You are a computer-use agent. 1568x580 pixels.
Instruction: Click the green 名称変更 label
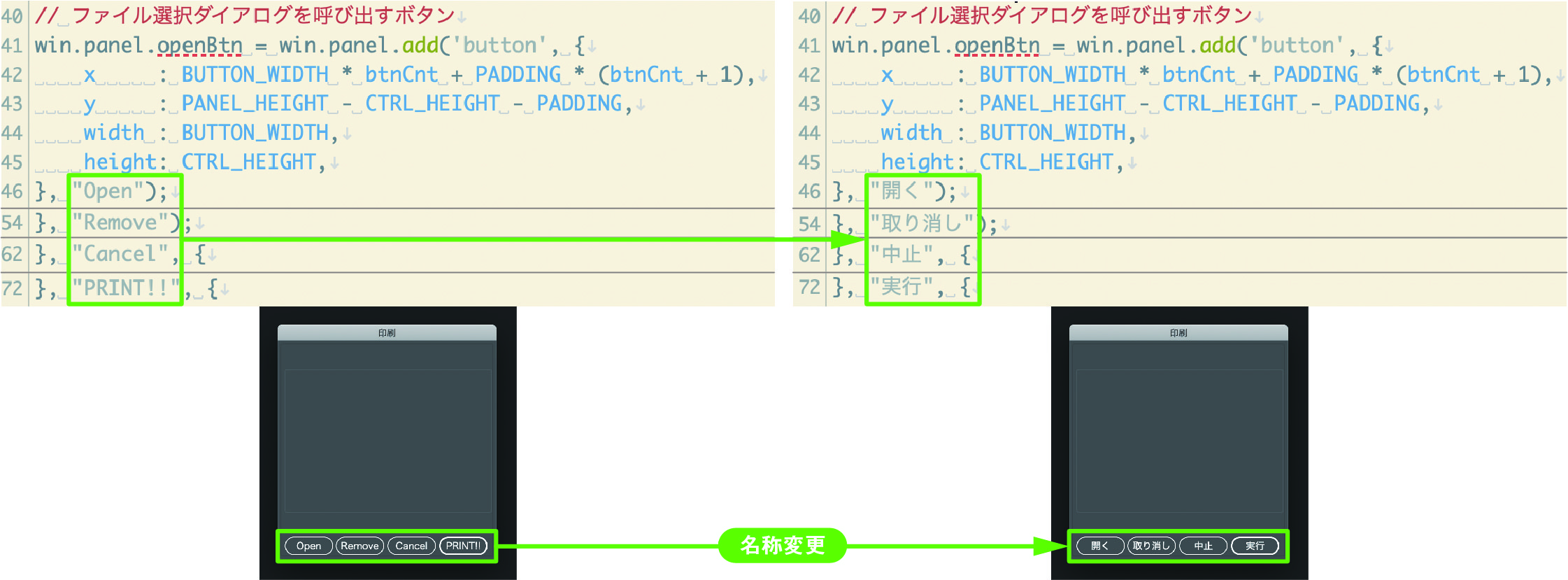(x=783, y=545)
